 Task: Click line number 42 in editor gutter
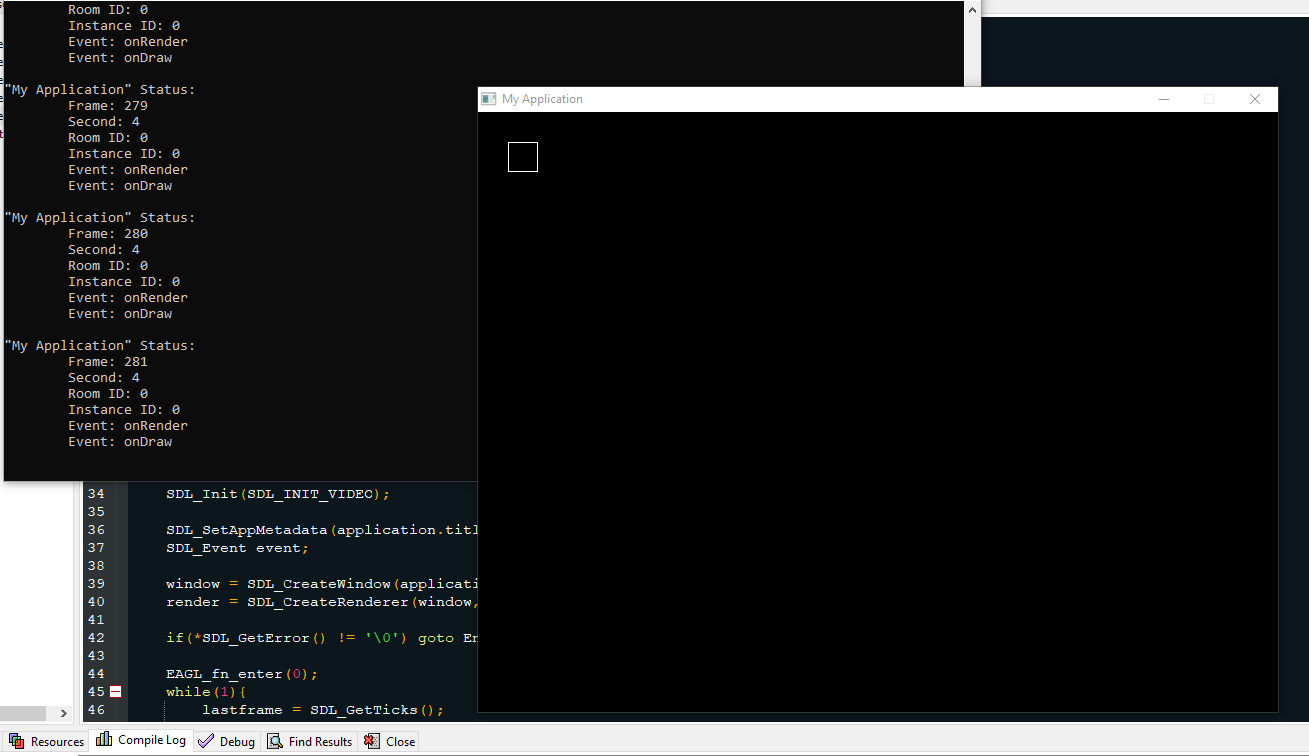coord(95,638)
